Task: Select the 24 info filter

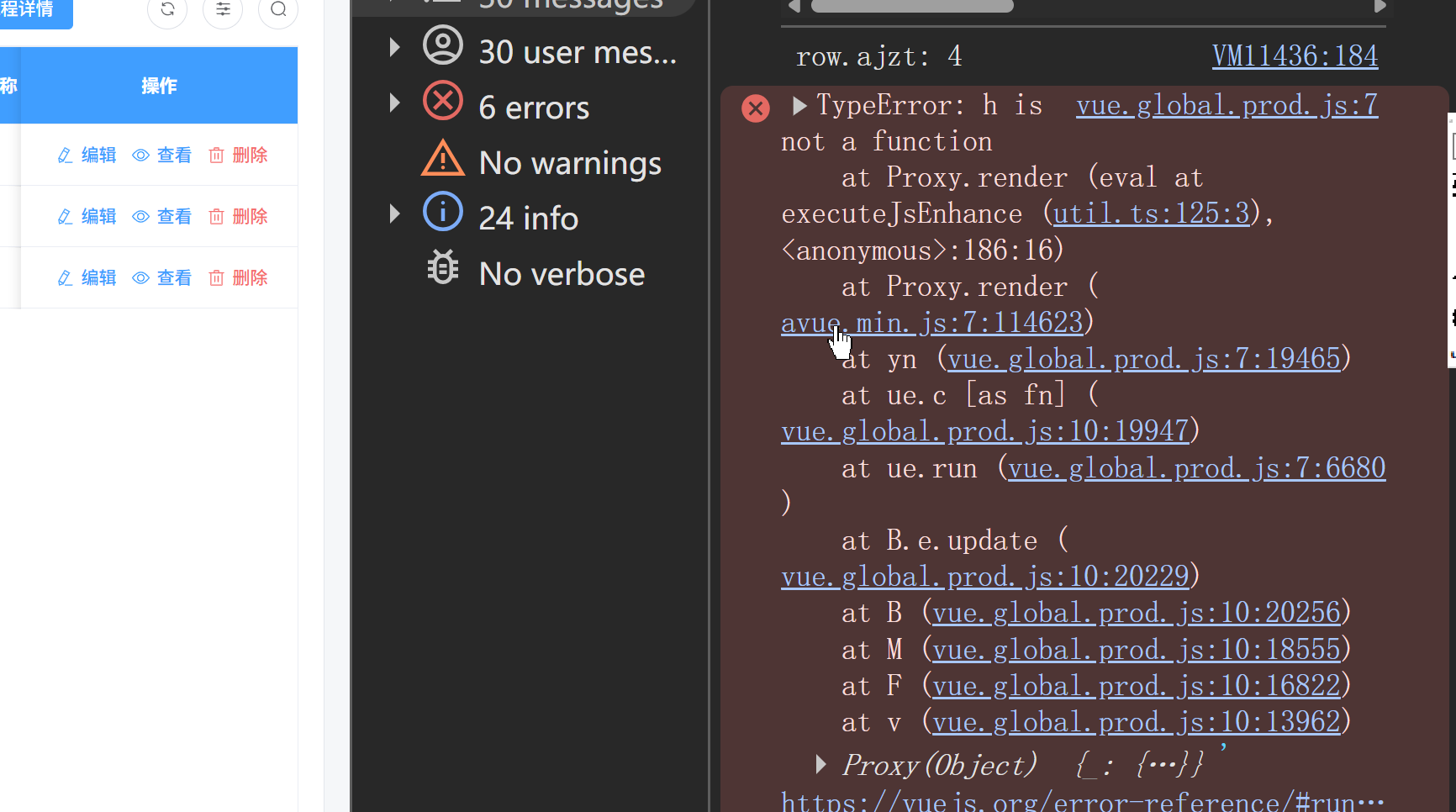Action: click(528, 219)
